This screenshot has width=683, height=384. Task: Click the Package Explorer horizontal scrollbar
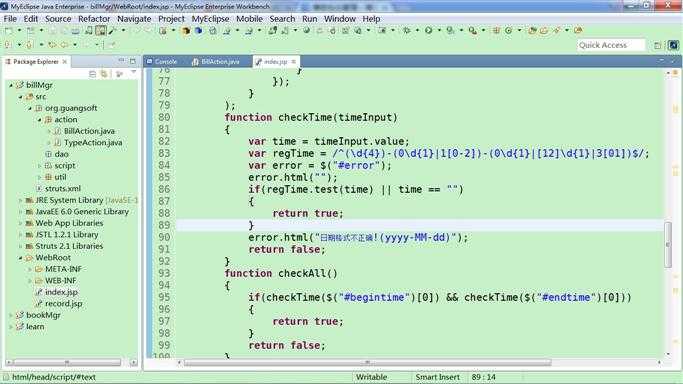[67, 362]
